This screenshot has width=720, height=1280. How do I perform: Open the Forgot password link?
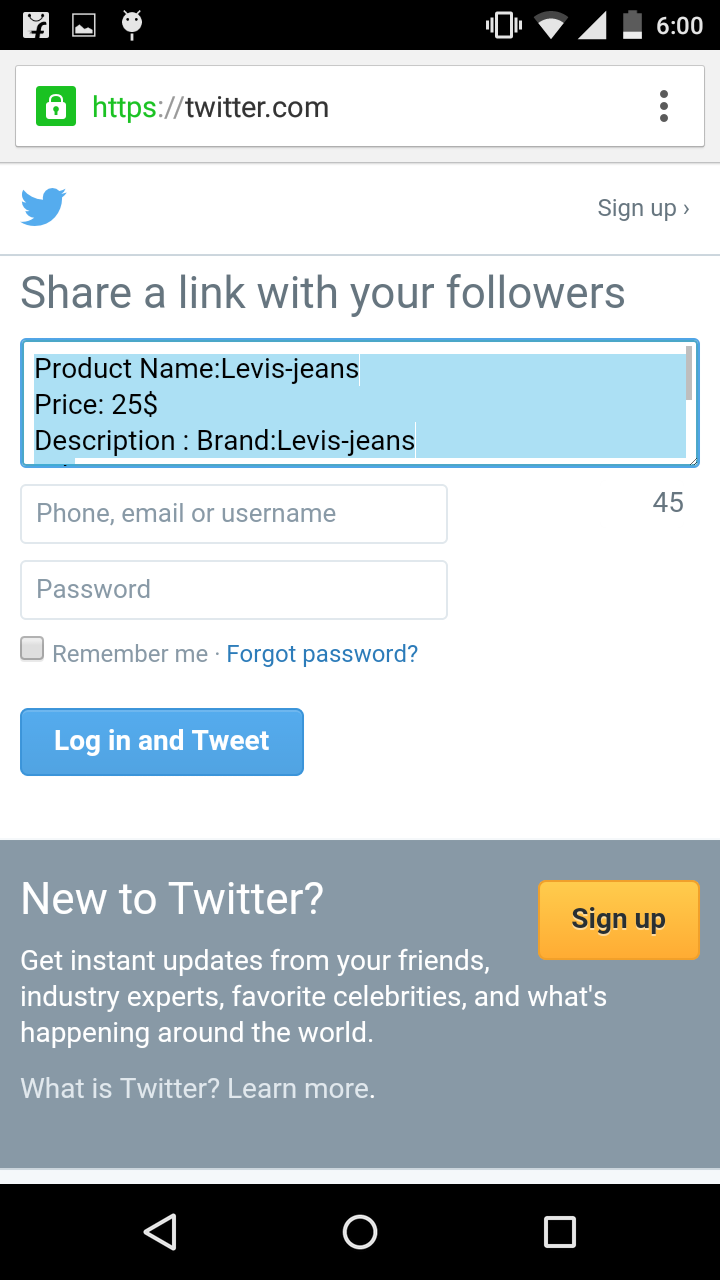[x=322, y=654]
